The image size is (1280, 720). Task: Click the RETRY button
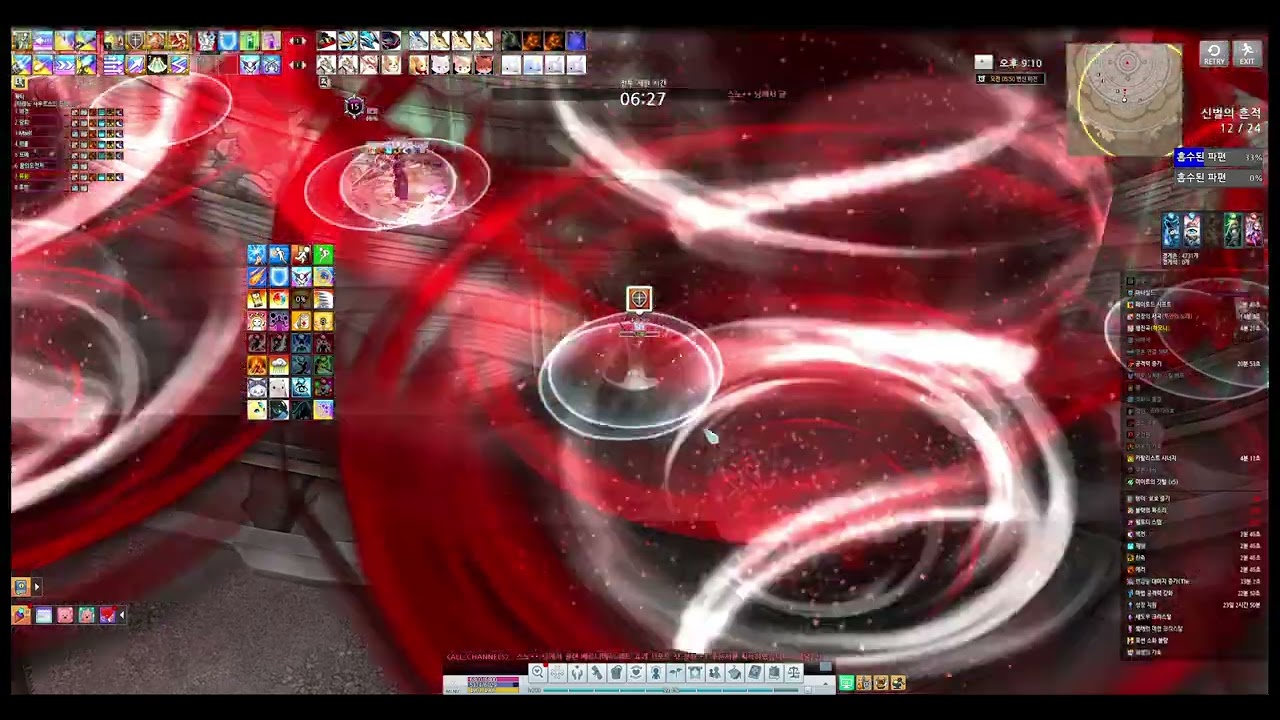pos(1214,54)
